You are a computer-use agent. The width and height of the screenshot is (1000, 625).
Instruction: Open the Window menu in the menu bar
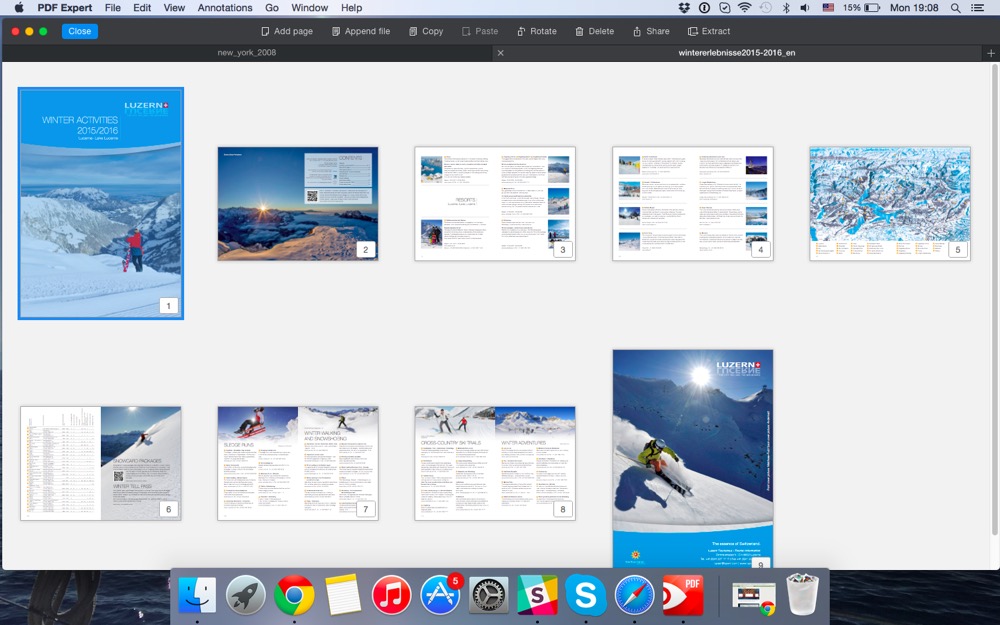coord(309,8)
